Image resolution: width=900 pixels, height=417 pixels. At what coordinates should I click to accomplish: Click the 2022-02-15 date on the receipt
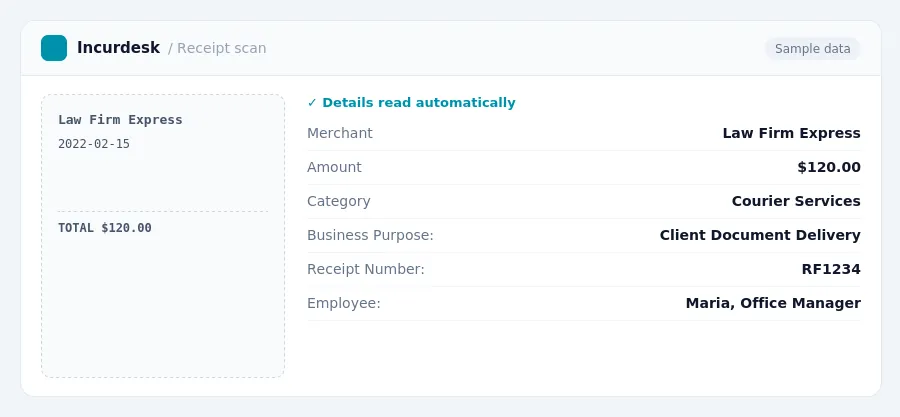[94, 144]
